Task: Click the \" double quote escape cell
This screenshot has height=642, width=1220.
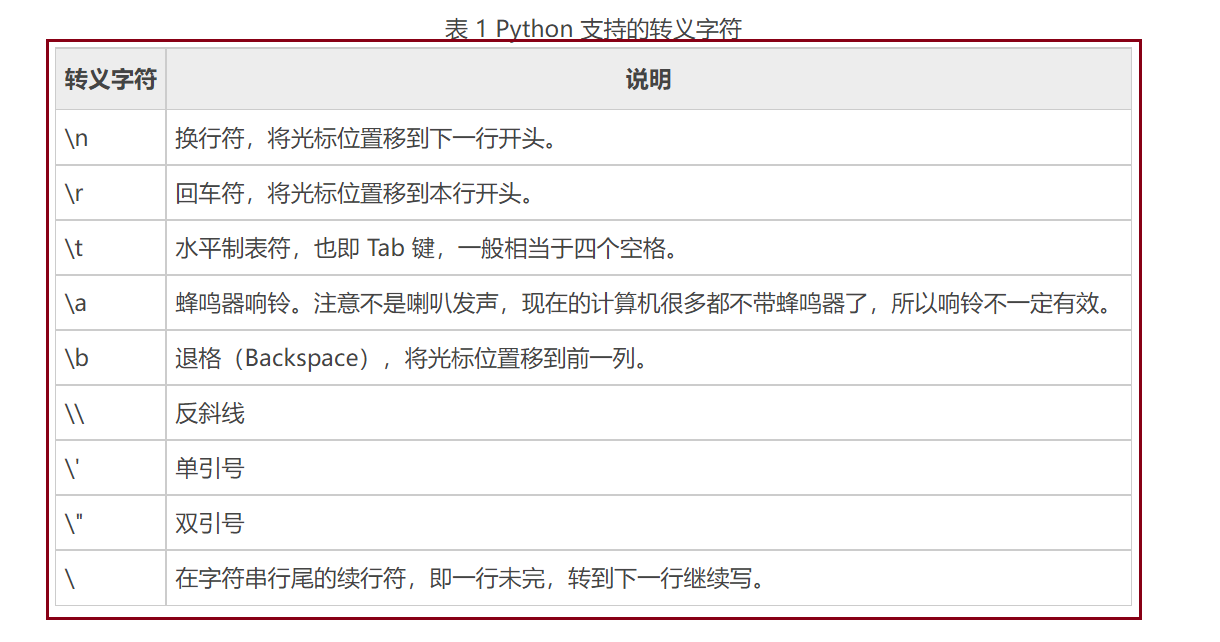Action: (x=111, y=523)
